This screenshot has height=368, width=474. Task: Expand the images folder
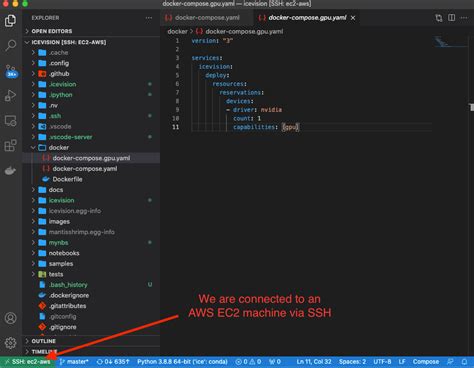pyautogui.click(x=91, y=222)
